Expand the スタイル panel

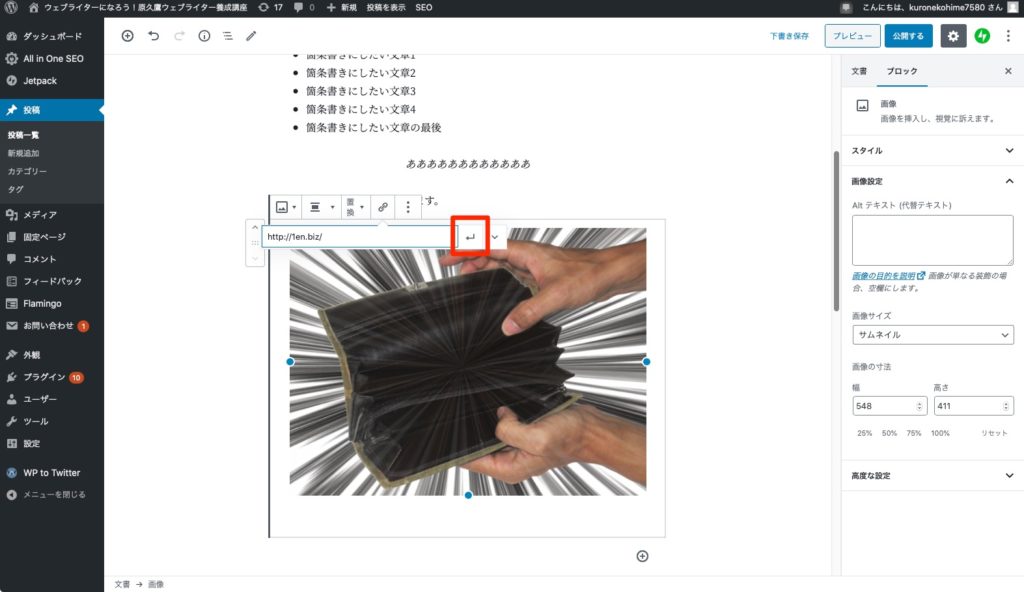click(x=932, y=150)
